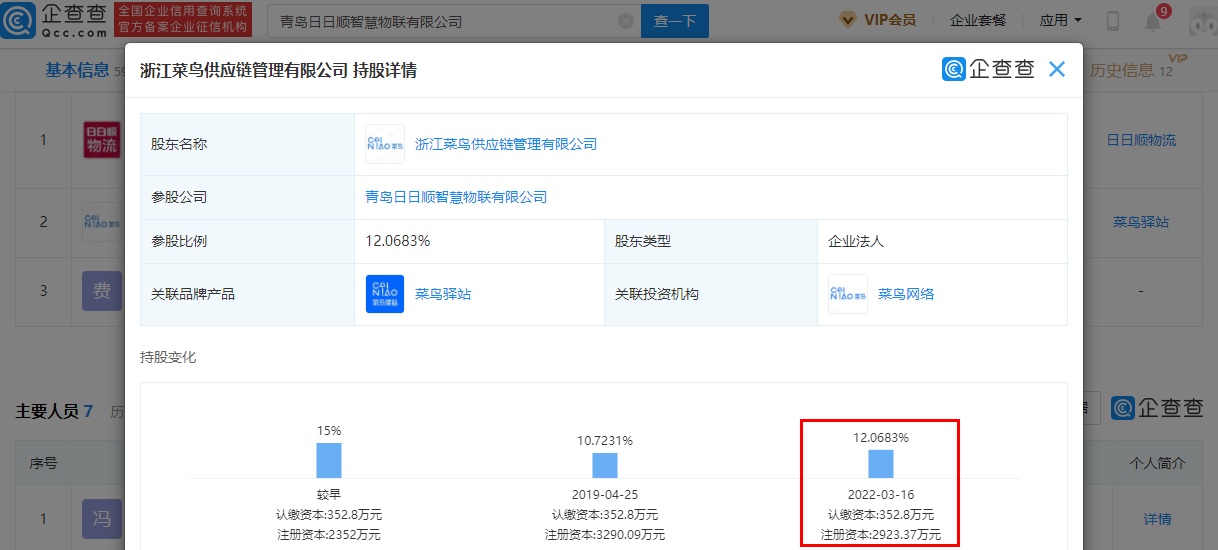This screenshot has height=550, width=1218.
Task: Click the 日日顺物流 logo in row 1
Action: (102, 140)
